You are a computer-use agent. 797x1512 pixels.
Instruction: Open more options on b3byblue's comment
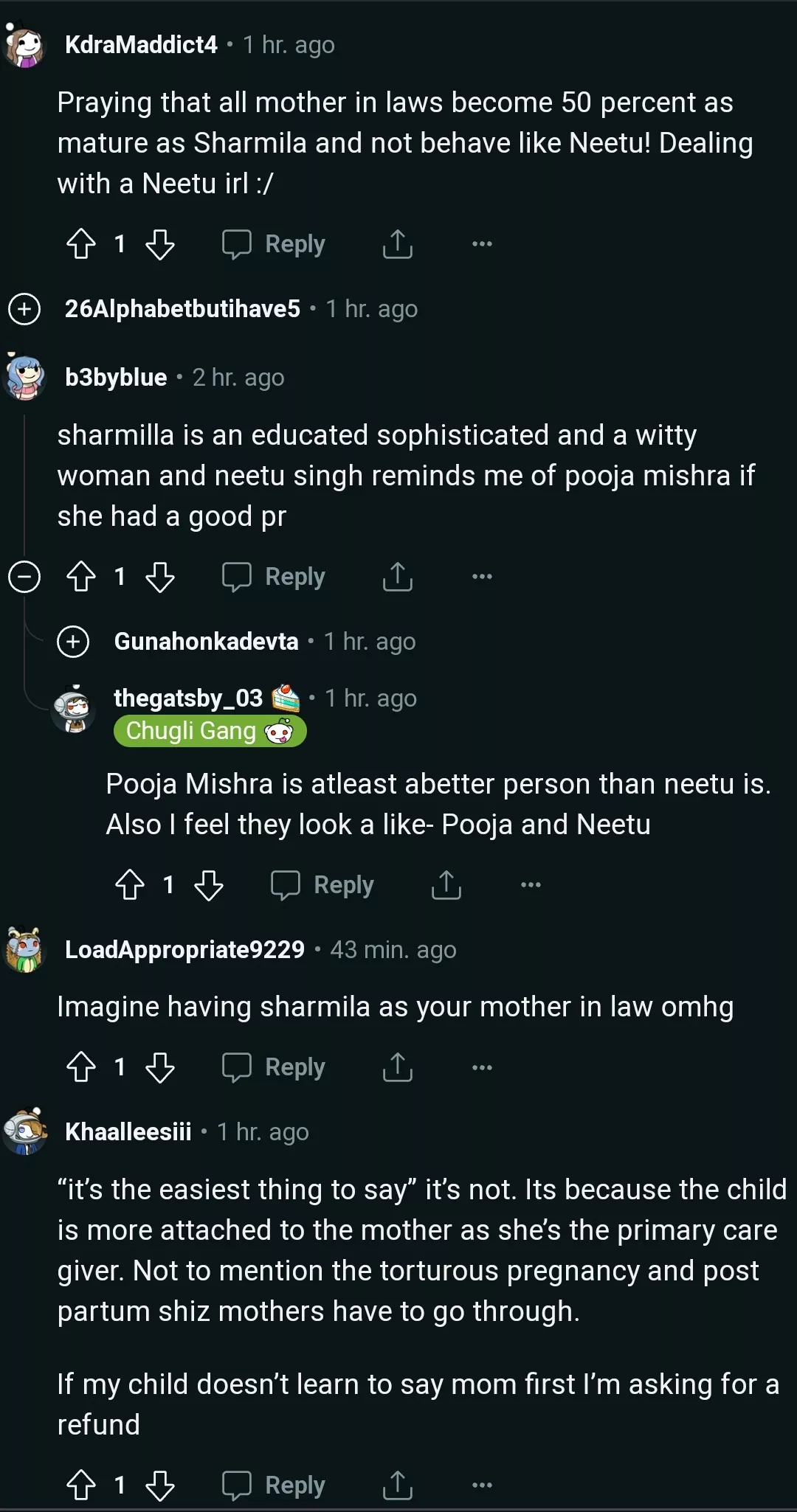click(482, 577)
